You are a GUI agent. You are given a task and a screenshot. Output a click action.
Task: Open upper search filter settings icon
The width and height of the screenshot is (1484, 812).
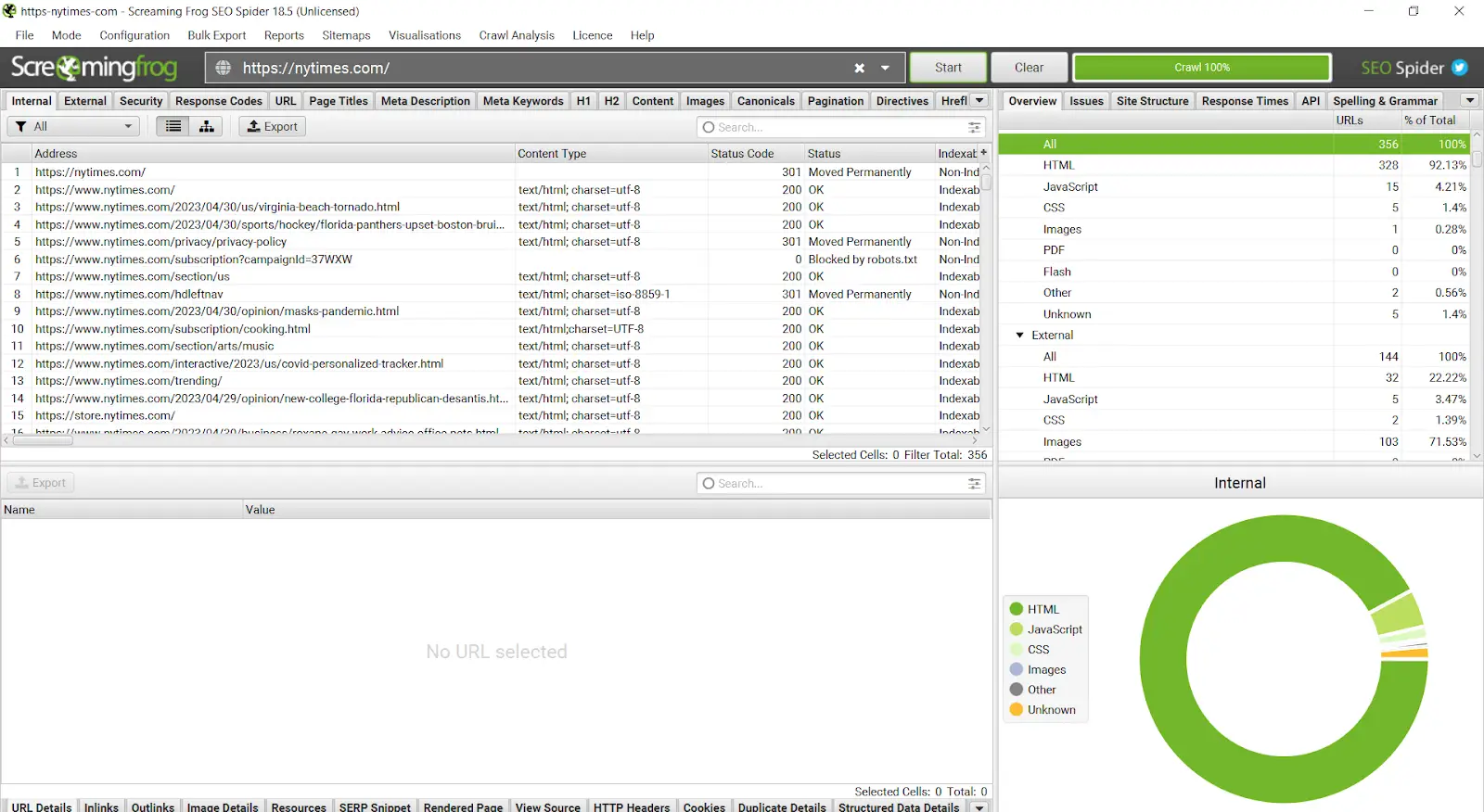tap(974, 127)
